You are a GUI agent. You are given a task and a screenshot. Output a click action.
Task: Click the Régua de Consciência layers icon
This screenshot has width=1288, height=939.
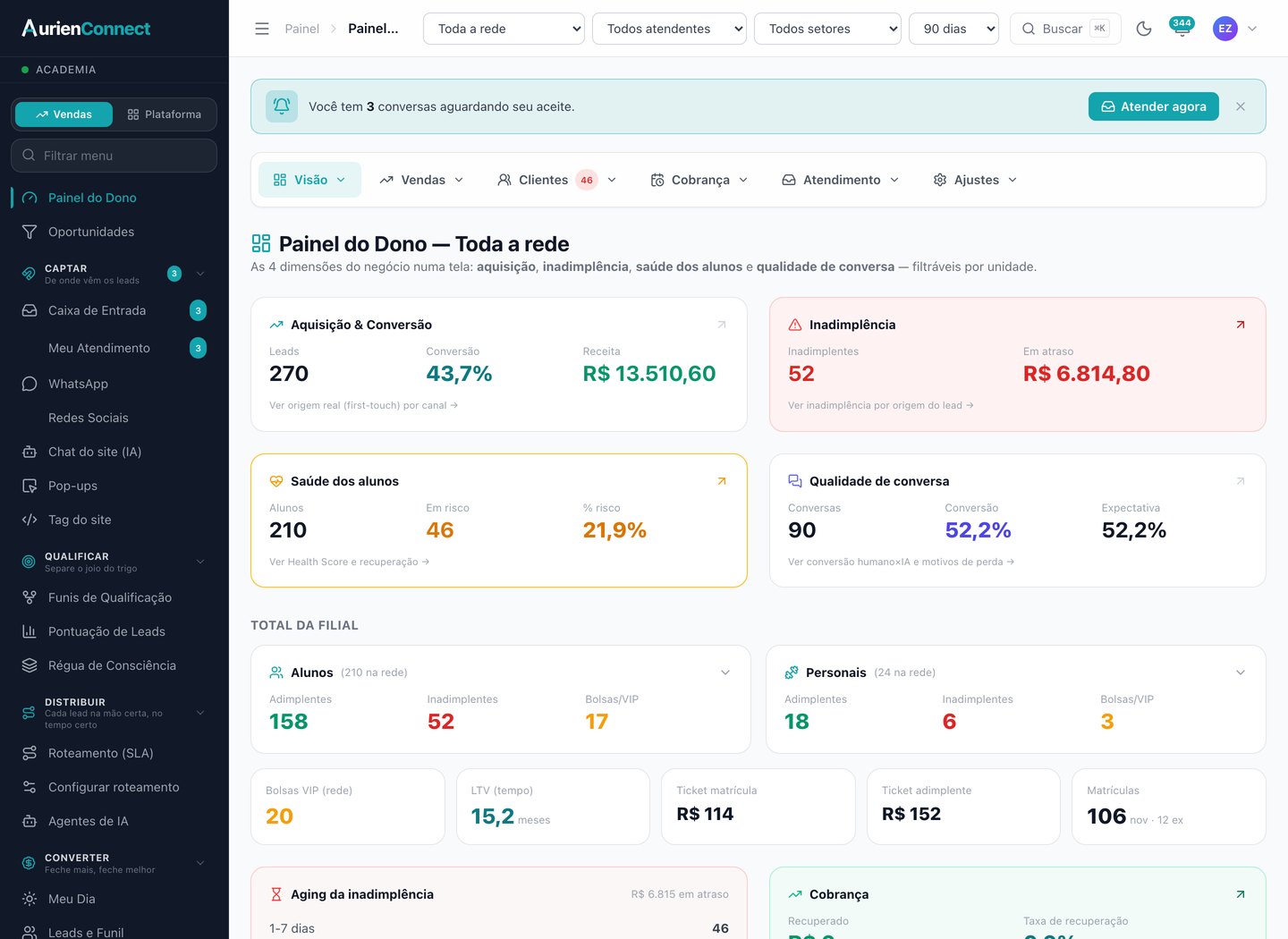pos(30,665)
